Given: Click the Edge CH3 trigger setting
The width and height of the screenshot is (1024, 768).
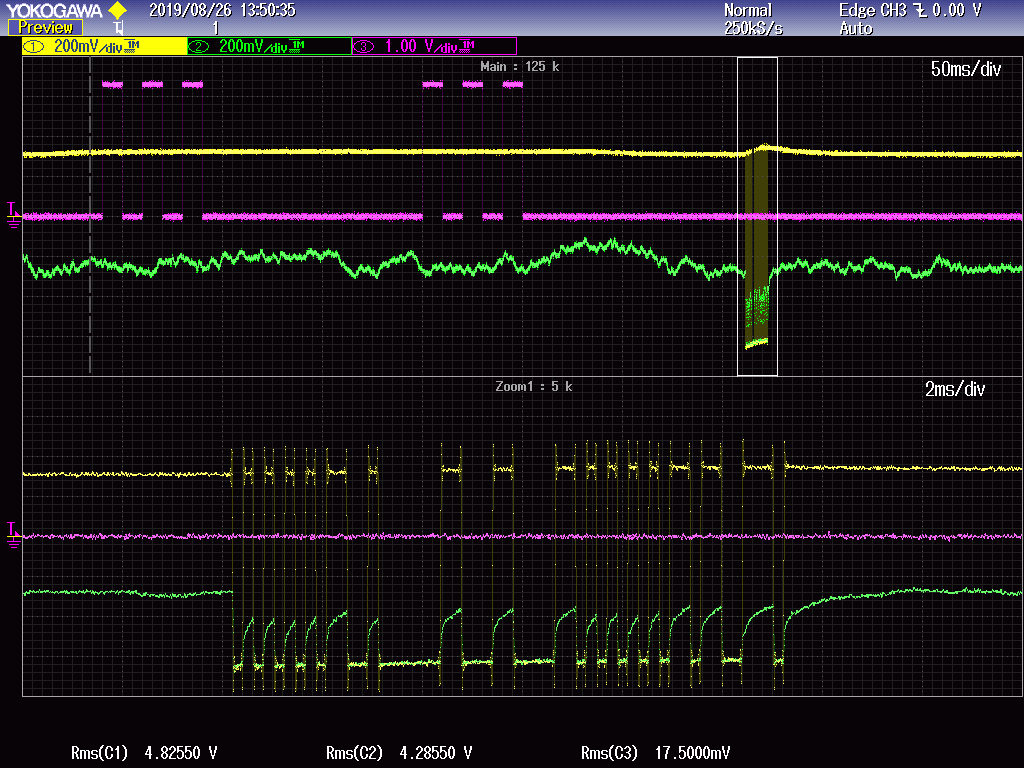Looking at the screenshot, I should pos(910,10).
